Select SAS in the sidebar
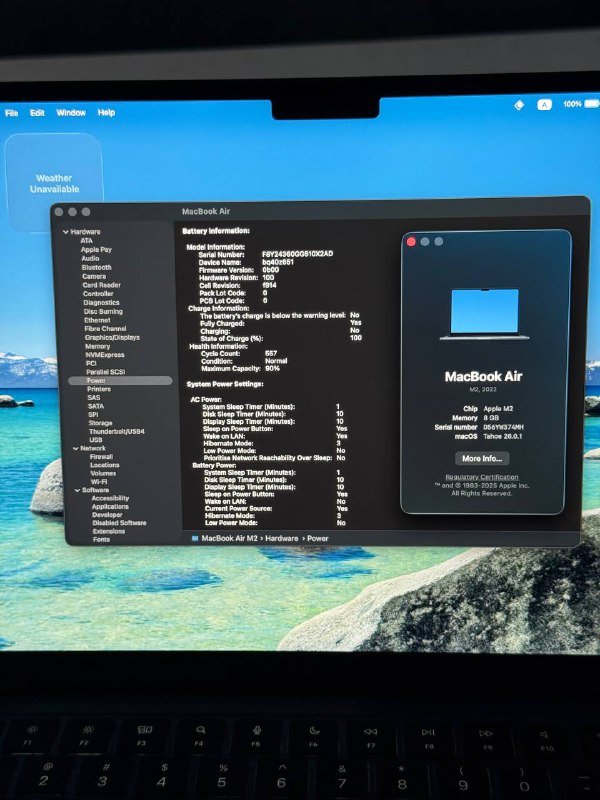 coord(93,397)
